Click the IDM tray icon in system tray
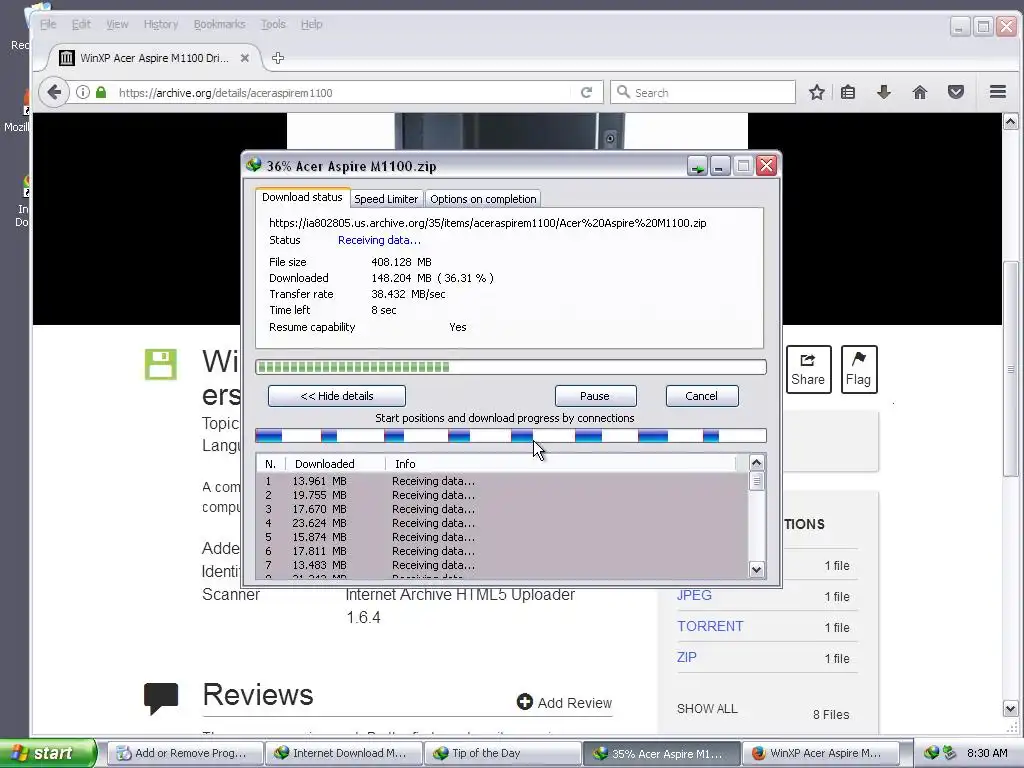Screen dimensions: 1024x768 coord(932,753)
